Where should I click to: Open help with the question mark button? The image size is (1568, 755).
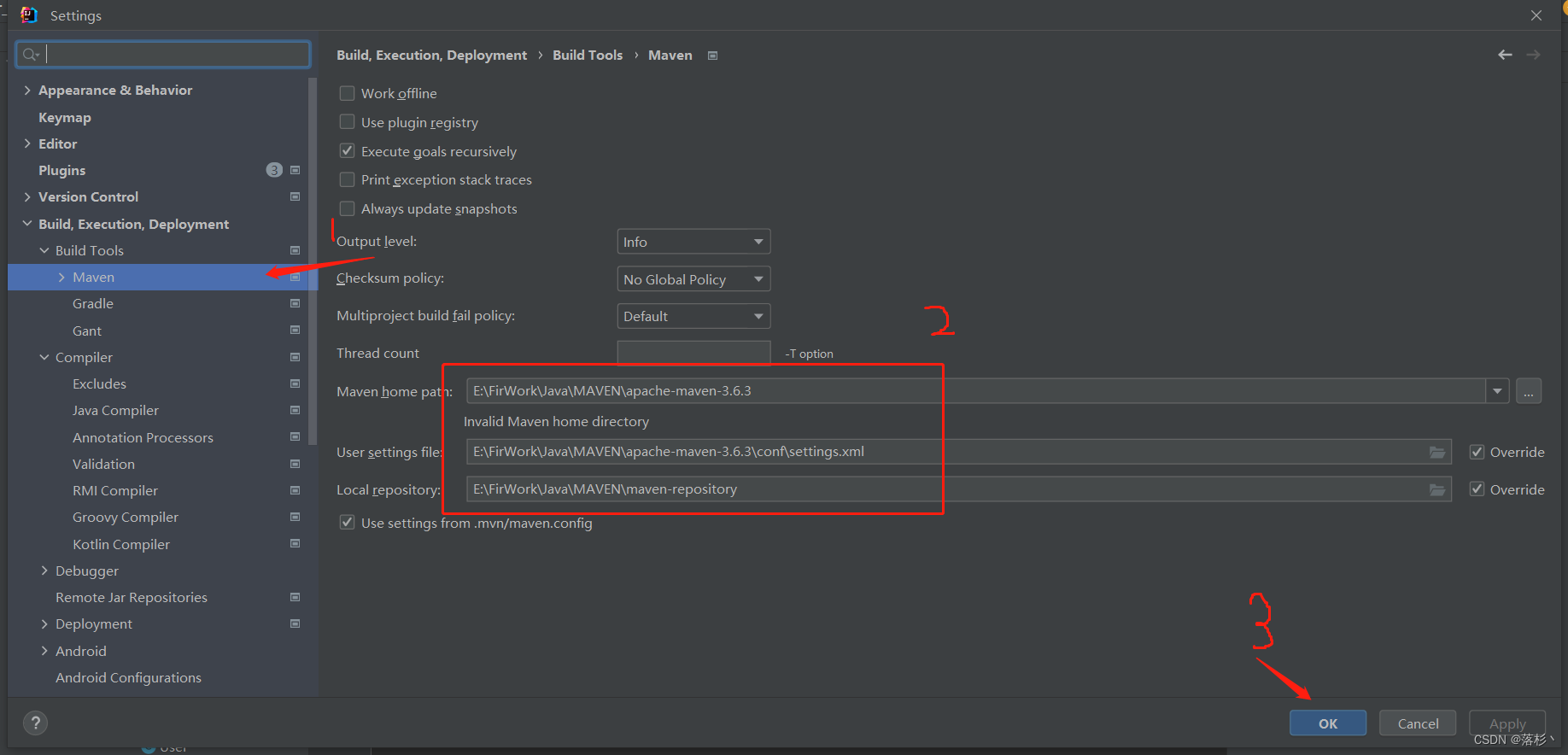point(35,723)
